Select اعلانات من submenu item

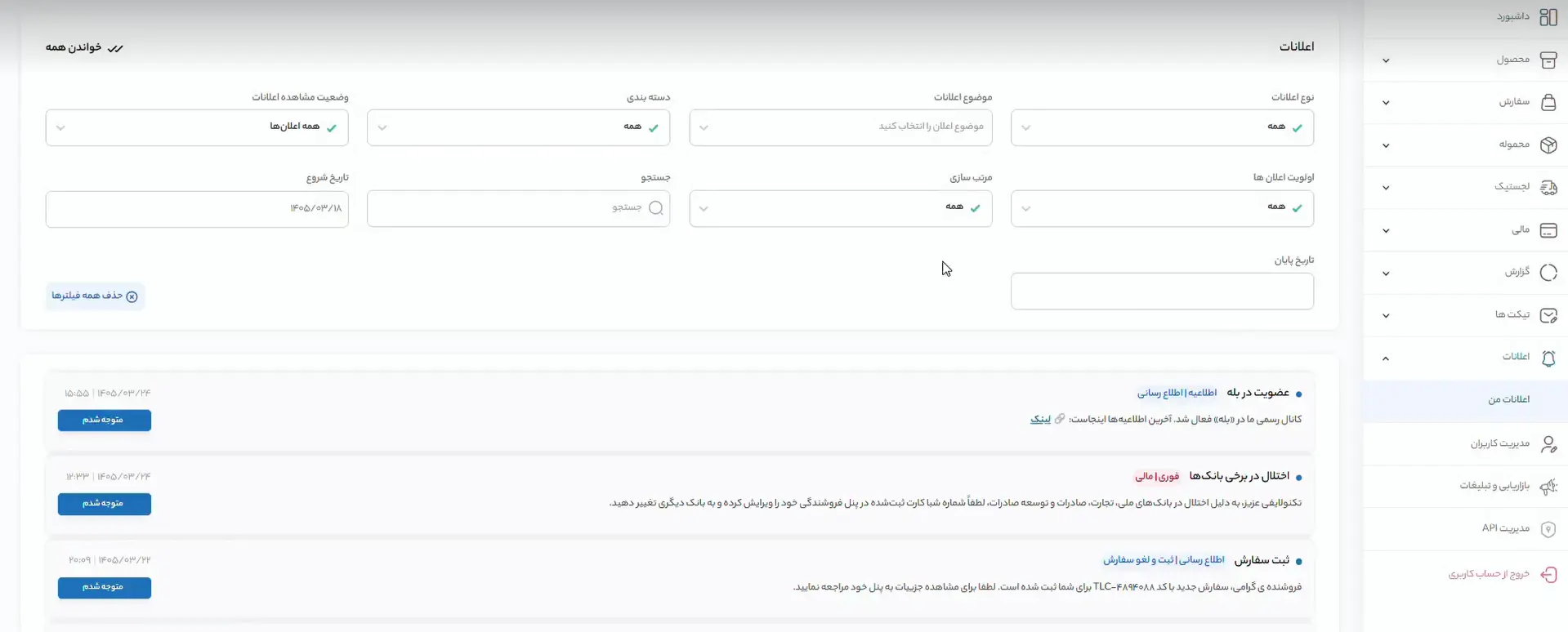click(x=1508, y=399)
